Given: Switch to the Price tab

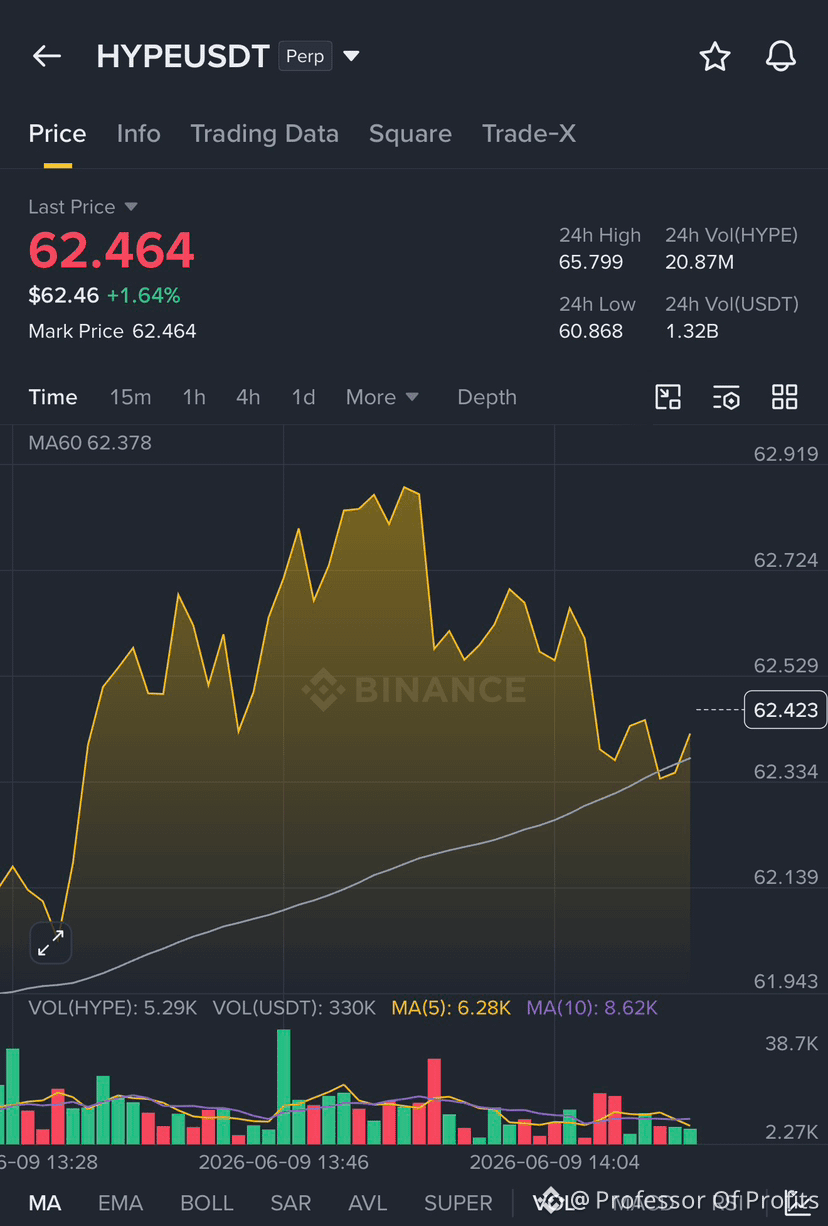Looking at the screenshot, I should (x=57, y=134).
